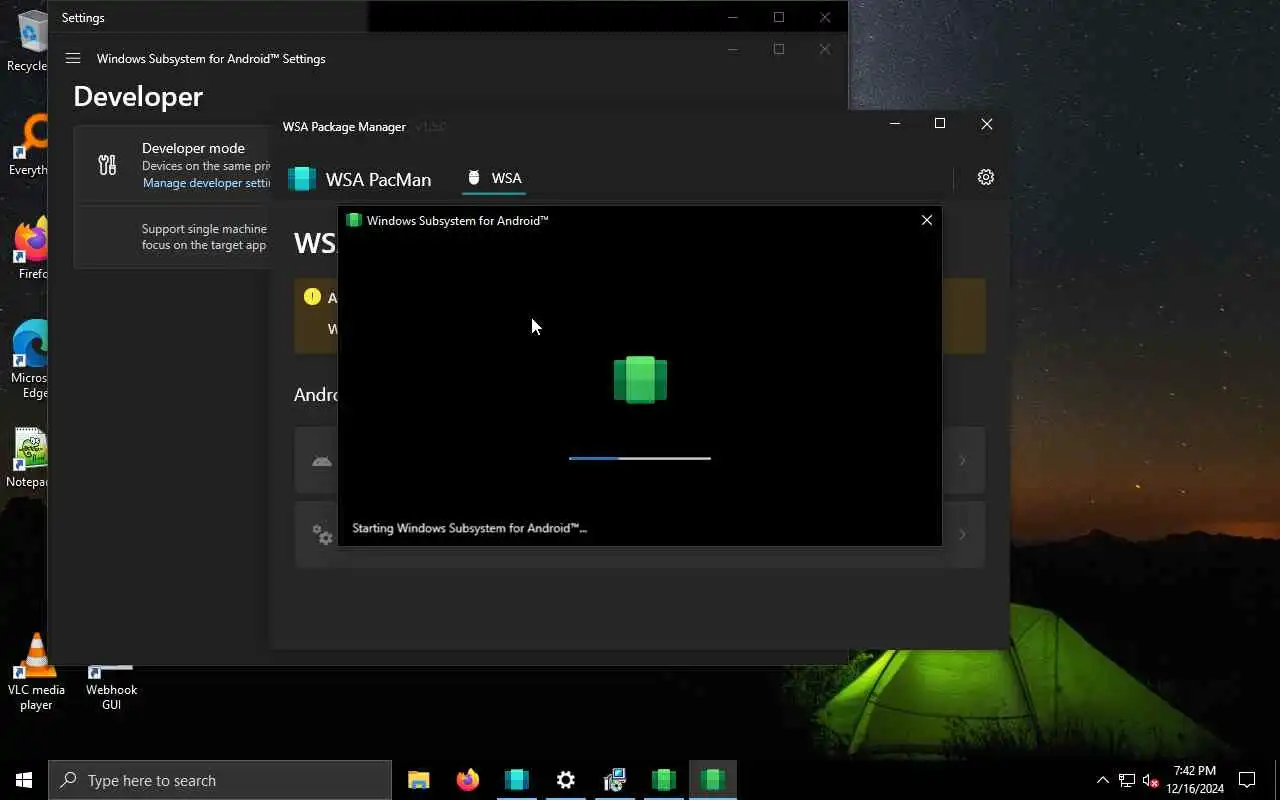
Task: Minimize the WSA Package Manager window
Action: pos(895,124)
